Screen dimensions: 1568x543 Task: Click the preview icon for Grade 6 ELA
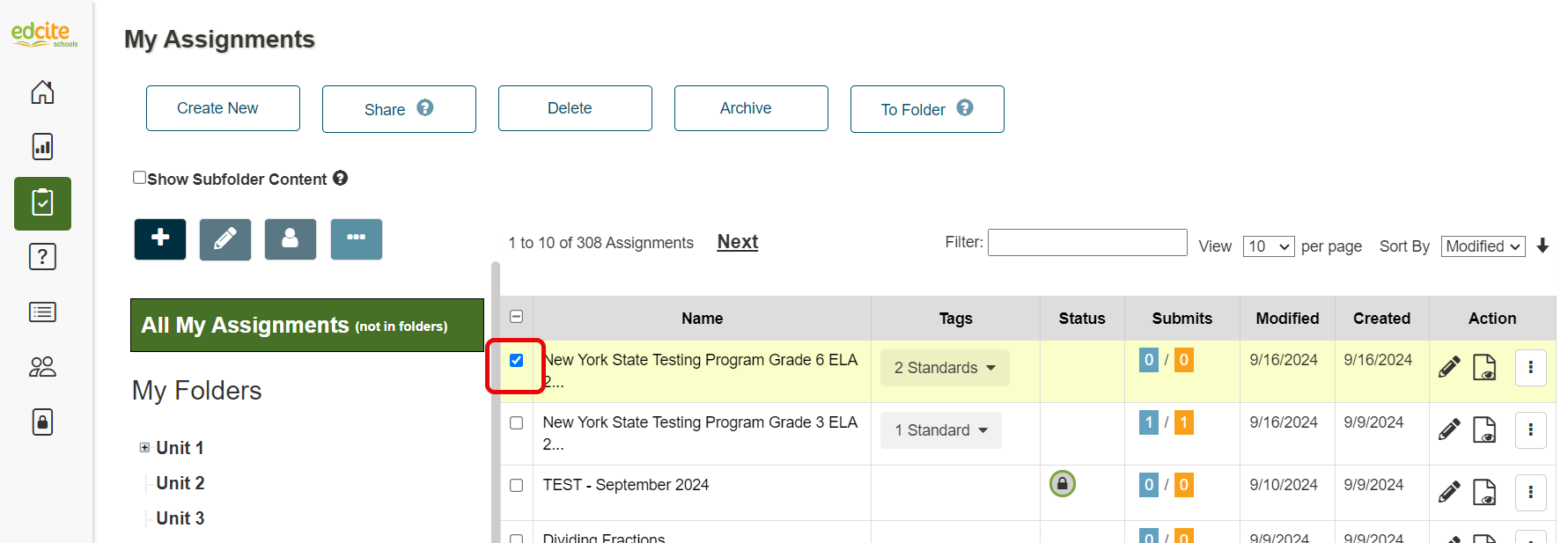click(x=1484, y=367)
